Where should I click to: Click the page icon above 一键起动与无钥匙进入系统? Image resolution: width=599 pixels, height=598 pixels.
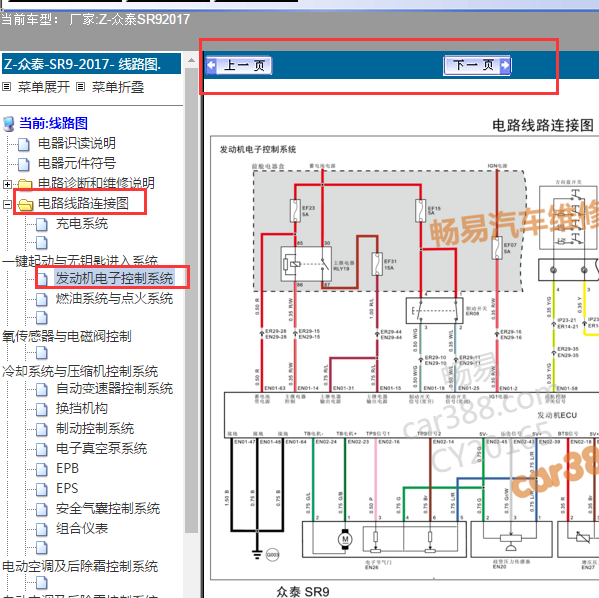click(42, 243)
